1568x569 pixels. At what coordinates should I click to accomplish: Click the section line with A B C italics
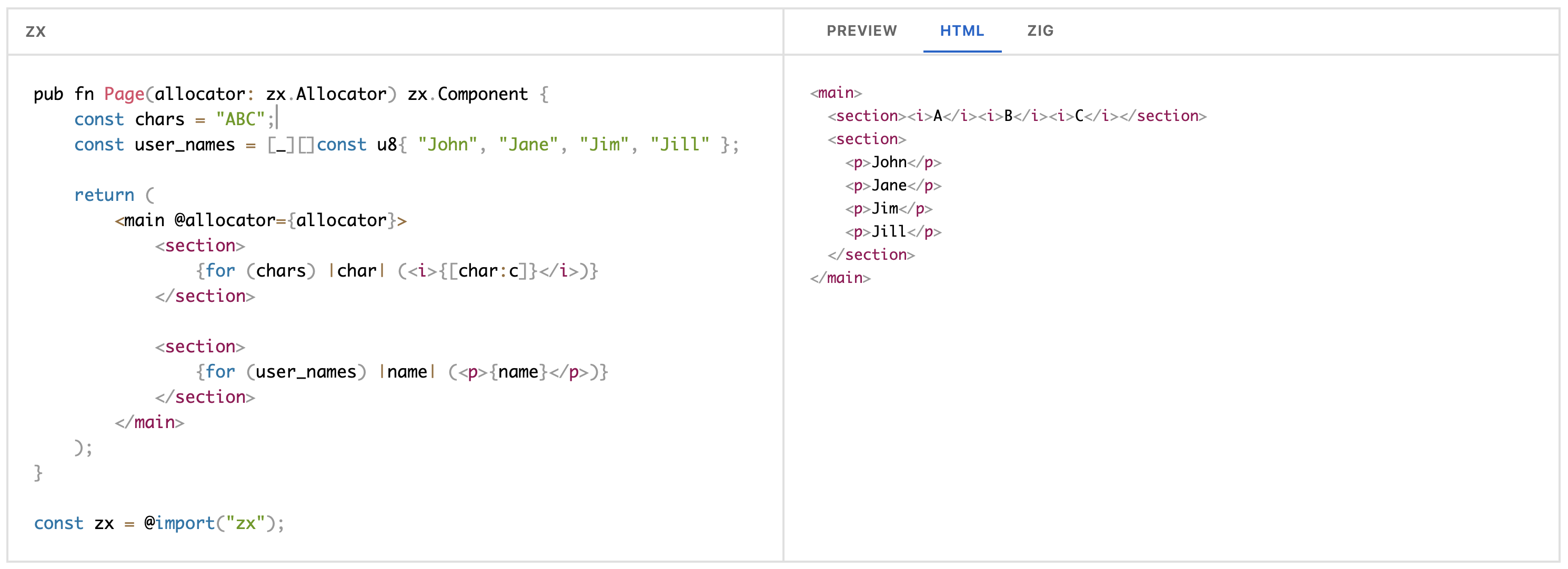(x=1017, y=116)
